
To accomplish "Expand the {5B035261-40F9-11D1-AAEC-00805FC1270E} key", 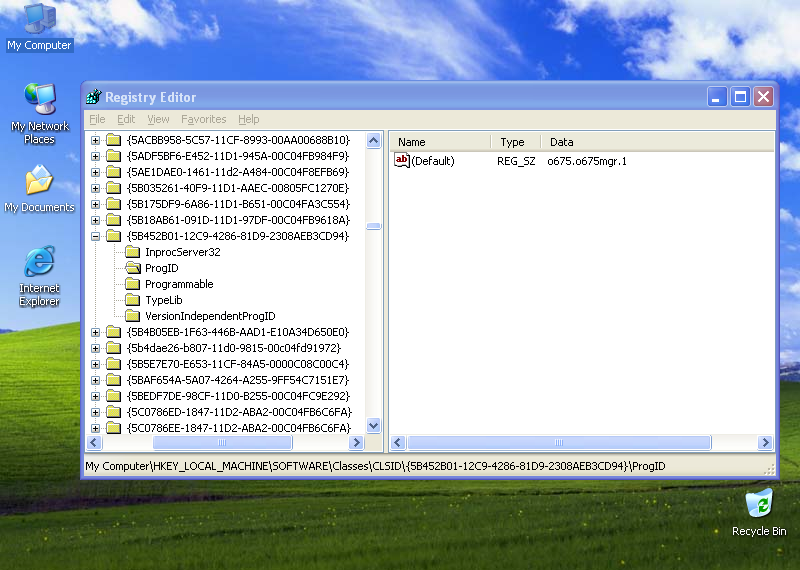I will [x=95, y=188].
